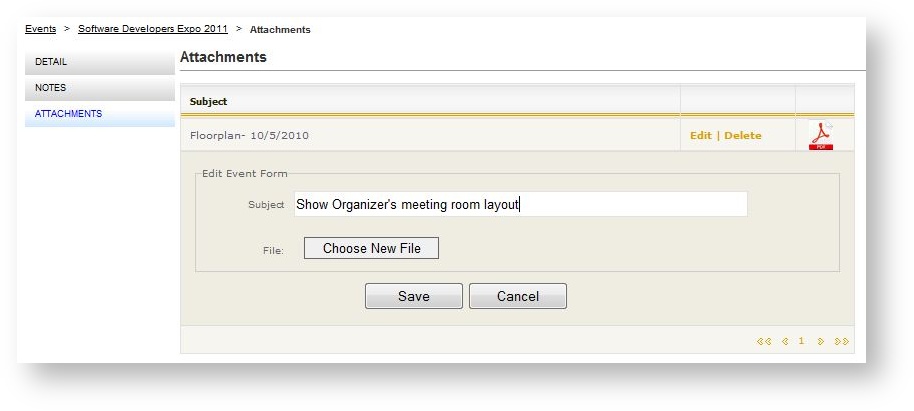Image resolution: width=914 pixels, height=411 pixels.
Task: Save the attachment form
Action: coord(413,296)
